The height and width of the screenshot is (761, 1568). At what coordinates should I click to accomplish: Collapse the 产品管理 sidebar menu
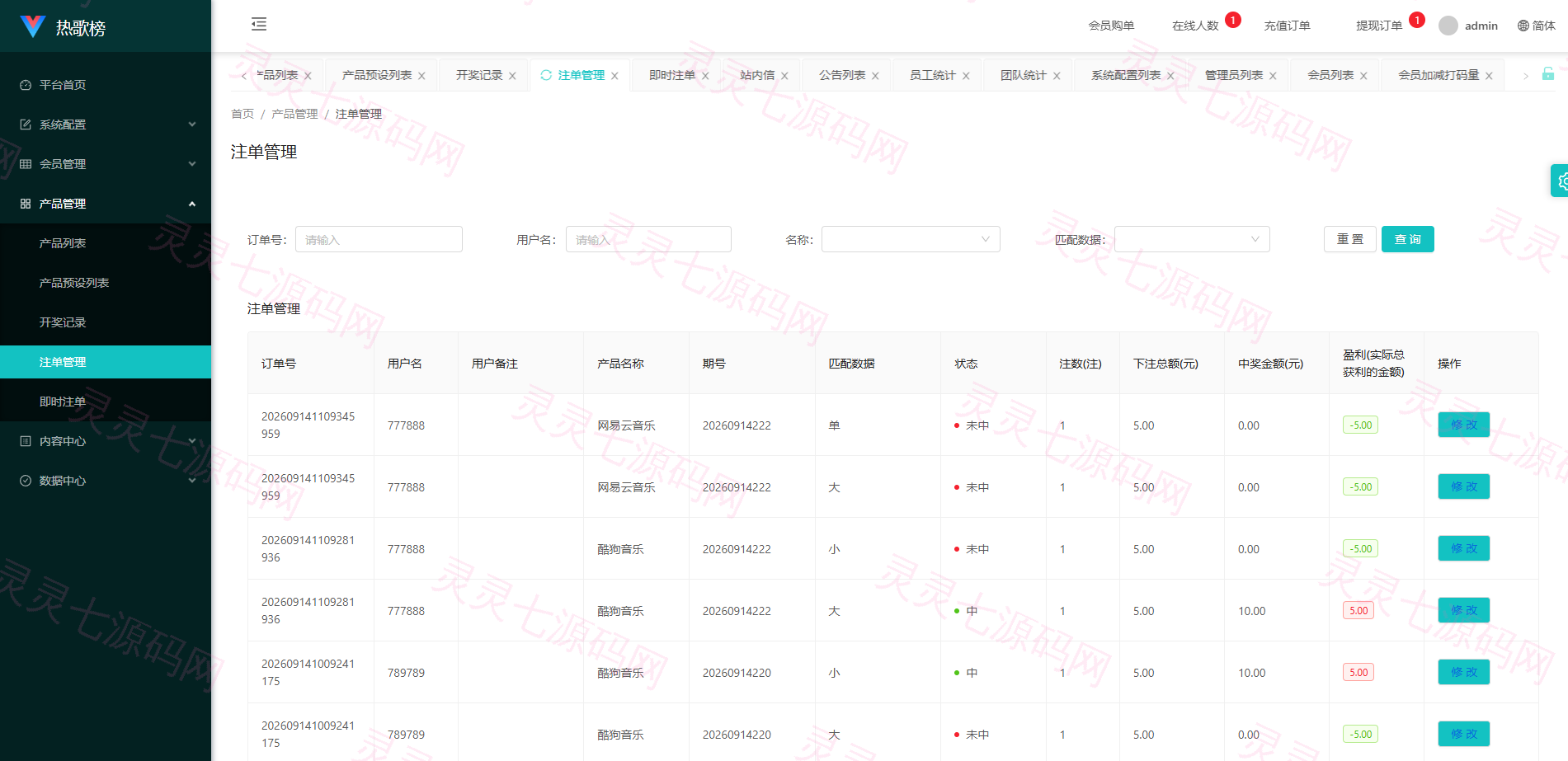[106, 204]
